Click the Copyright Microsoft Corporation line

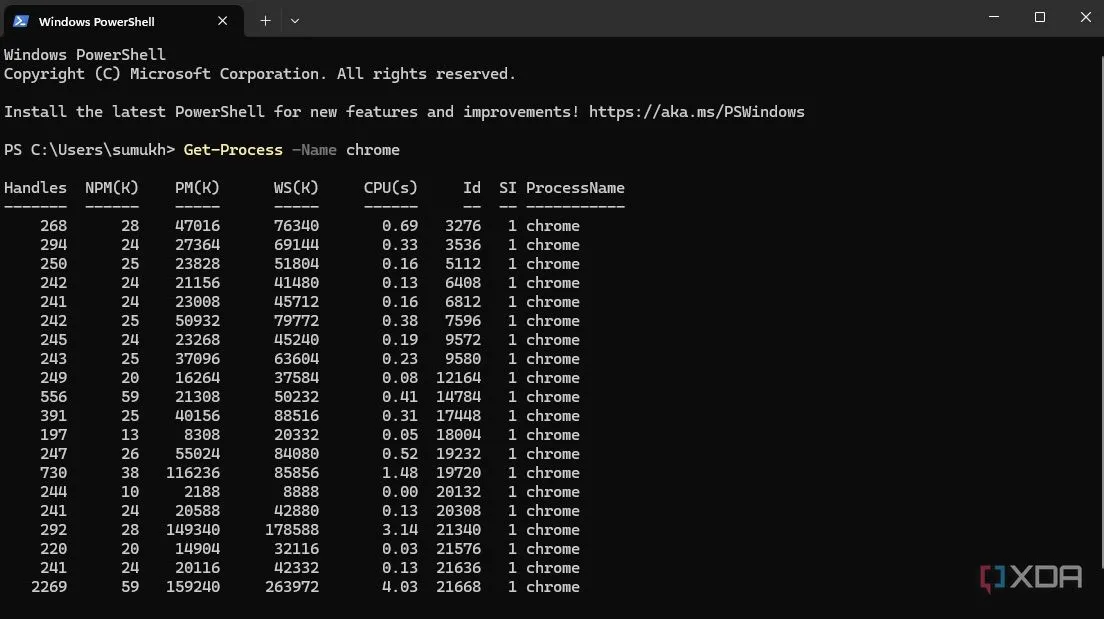(x=260, y=74)
